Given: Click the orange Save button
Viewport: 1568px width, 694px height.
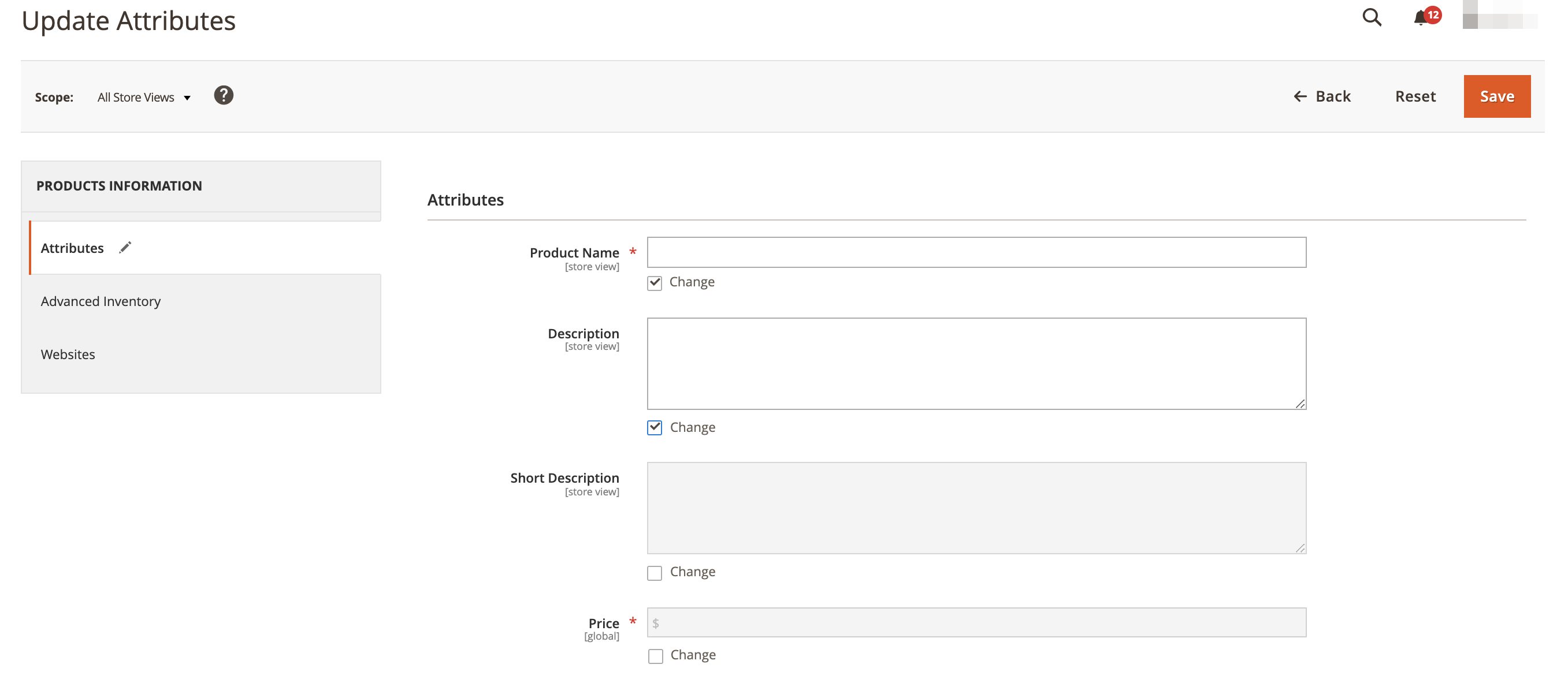Looking at the screenshot, I should click(1497, 96).
